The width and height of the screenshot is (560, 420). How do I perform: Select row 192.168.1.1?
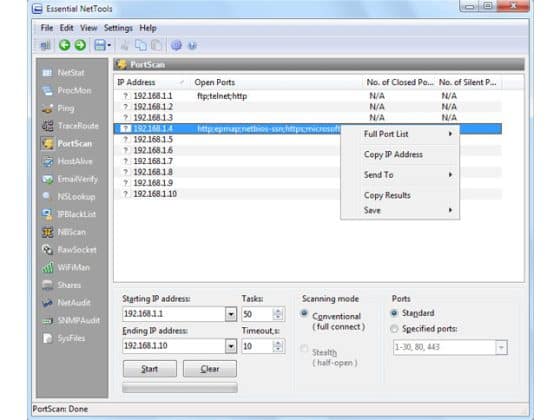click(x=308, y=96)
